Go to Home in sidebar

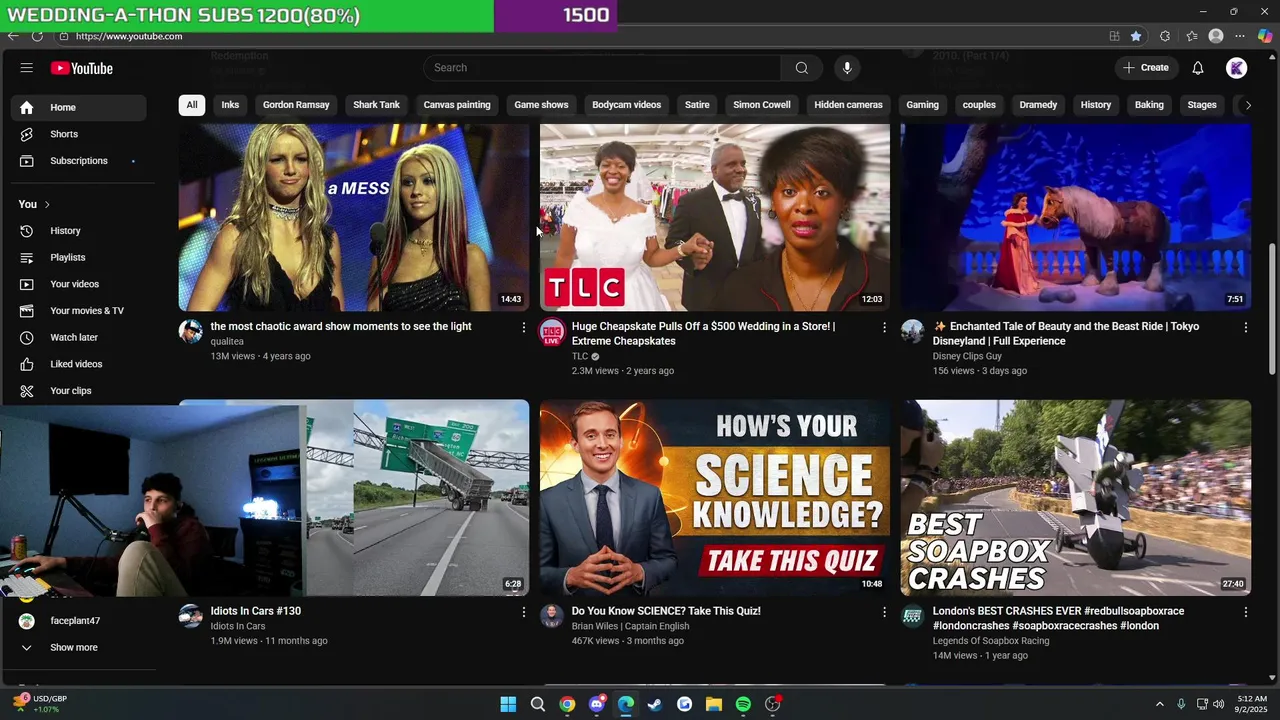tap(79, 107)
